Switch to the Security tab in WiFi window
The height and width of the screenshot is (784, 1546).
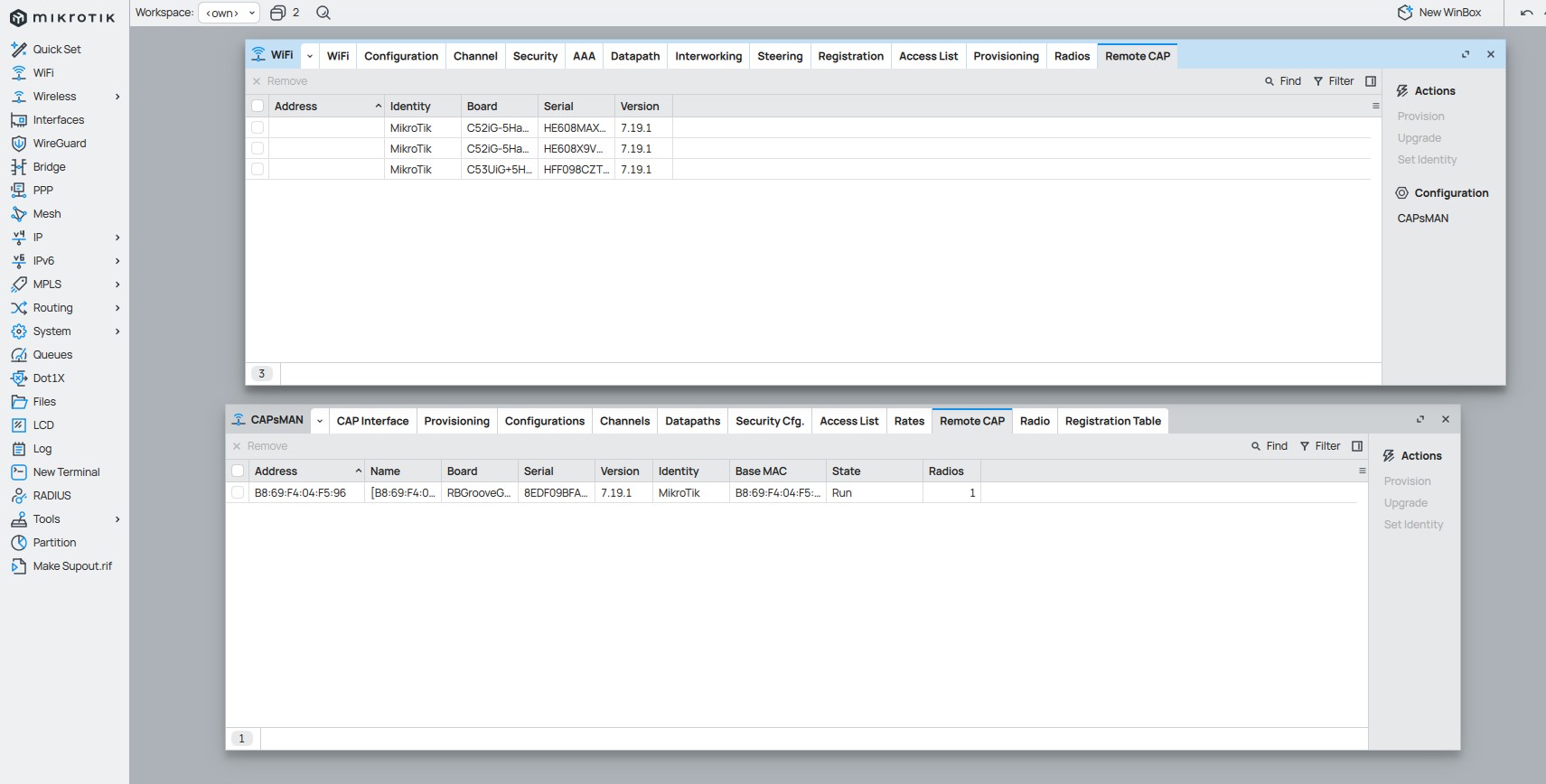coord(535,56)
